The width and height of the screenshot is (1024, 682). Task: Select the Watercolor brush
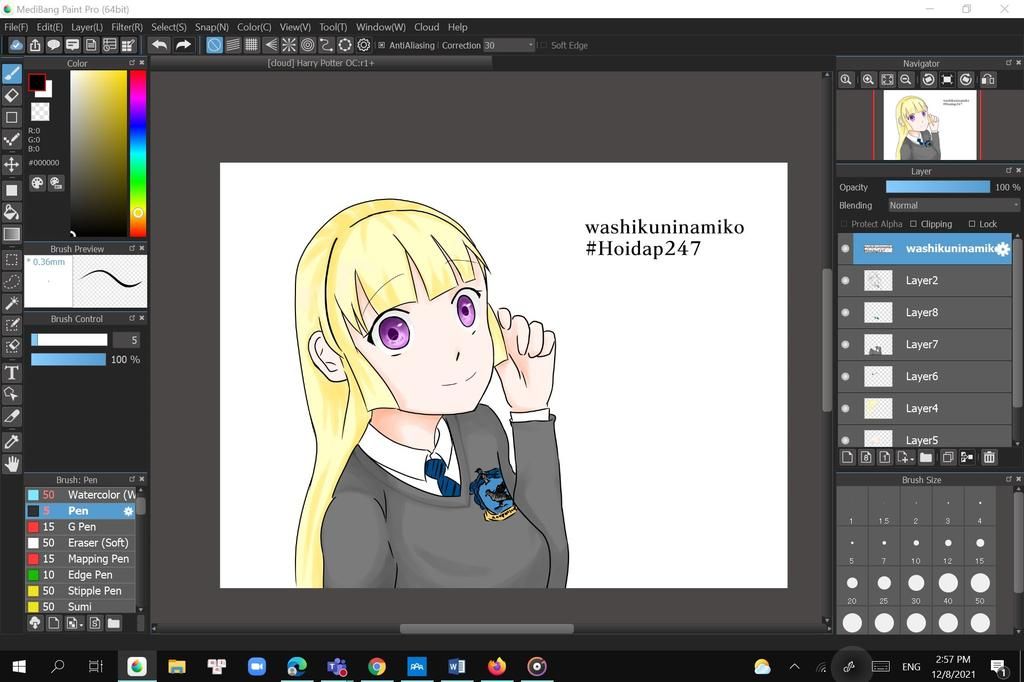coord(80,495)
